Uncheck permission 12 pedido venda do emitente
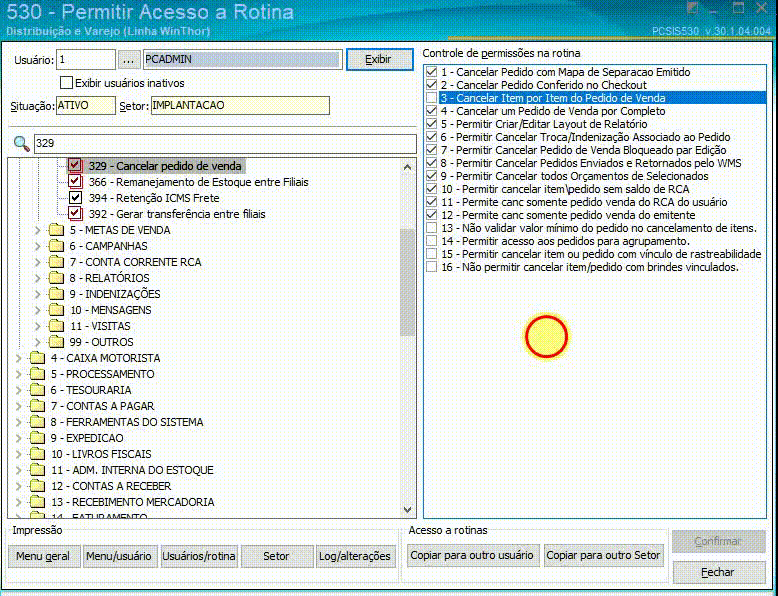778x596 pixels. point(432,215)
